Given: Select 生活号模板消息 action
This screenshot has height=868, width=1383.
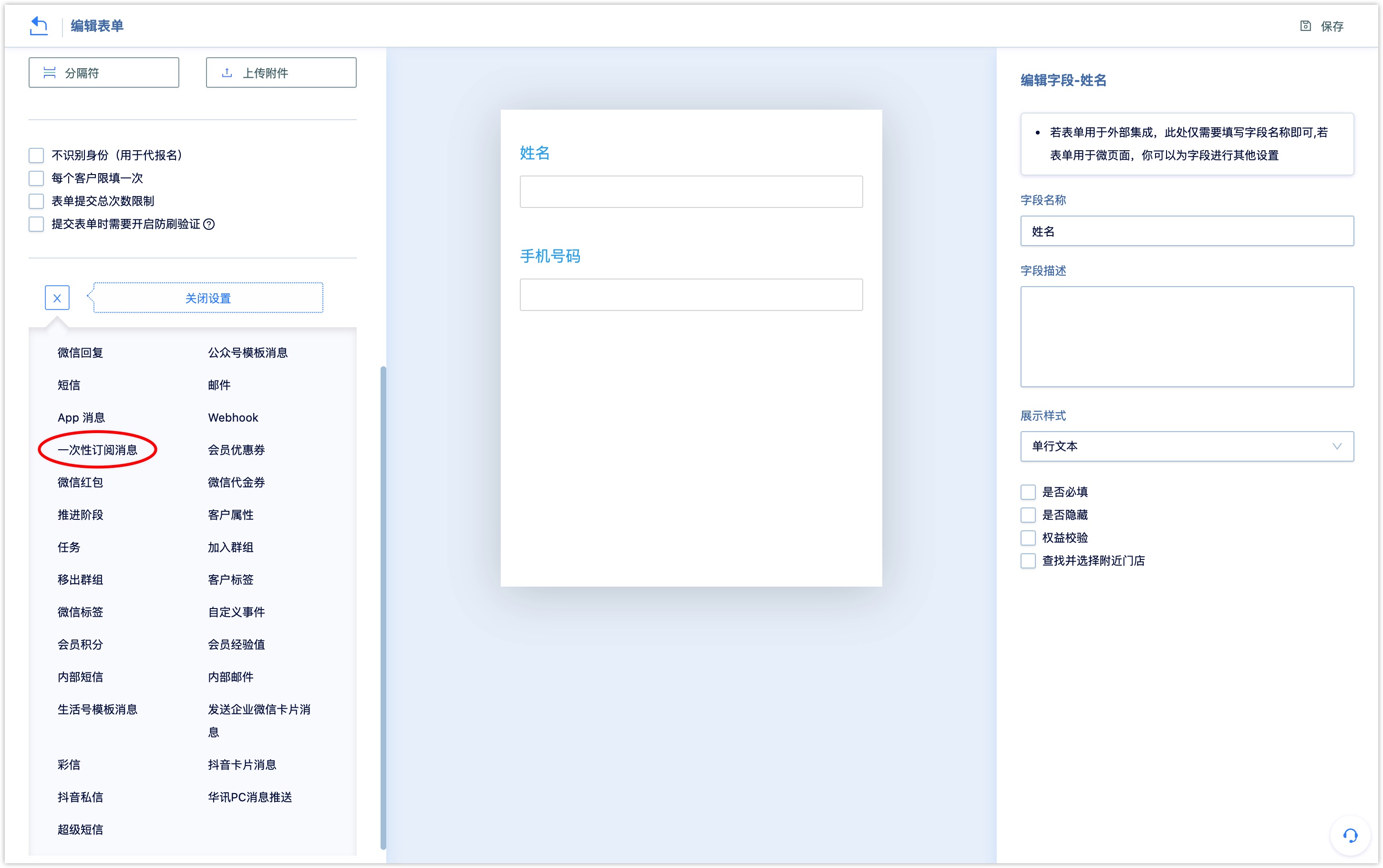Looking at the screenshot, I should pos(98,710).
